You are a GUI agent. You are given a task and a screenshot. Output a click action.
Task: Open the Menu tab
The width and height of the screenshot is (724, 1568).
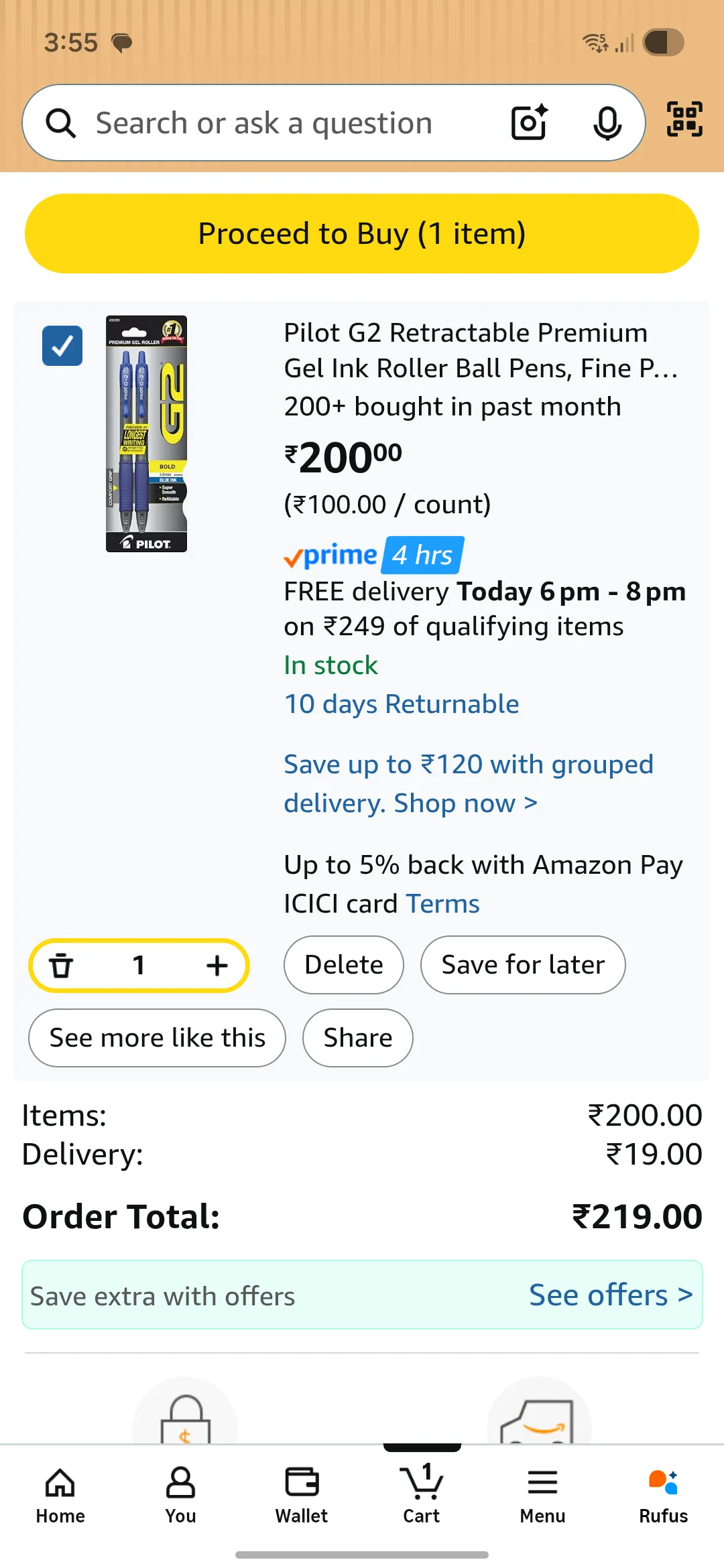(542, 1496)
